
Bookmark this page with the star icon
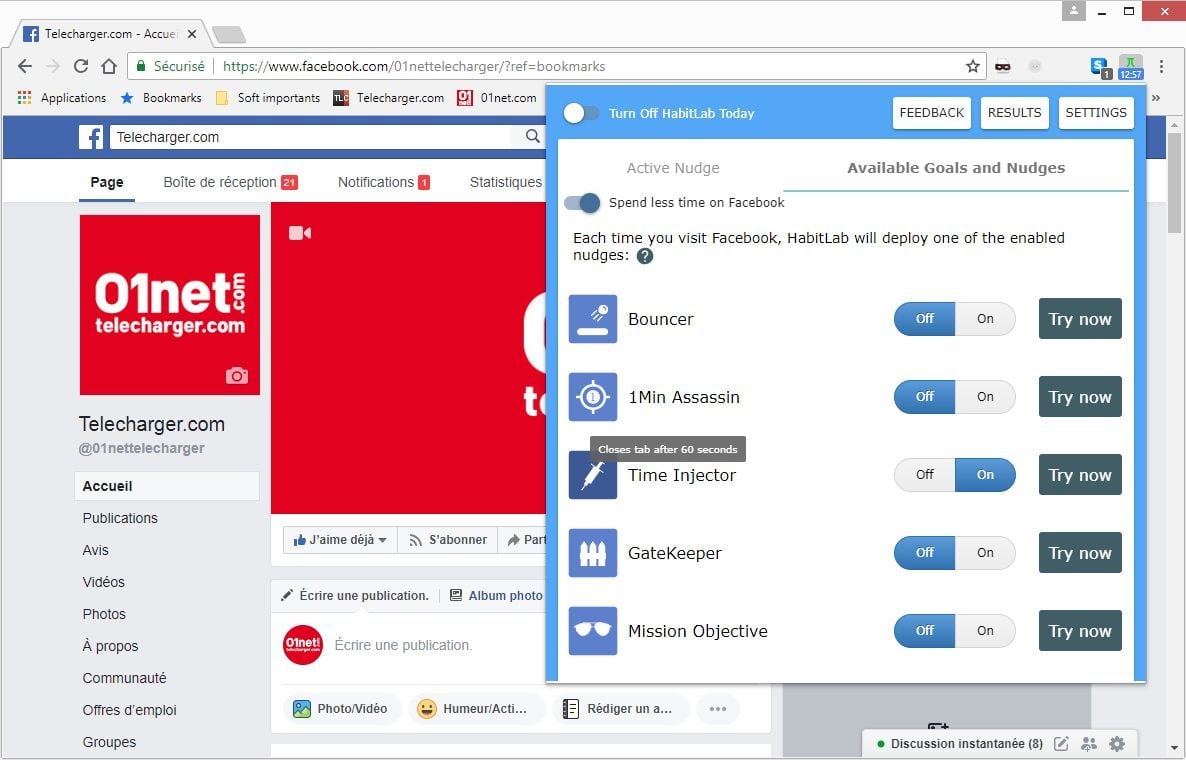(972, 67)
